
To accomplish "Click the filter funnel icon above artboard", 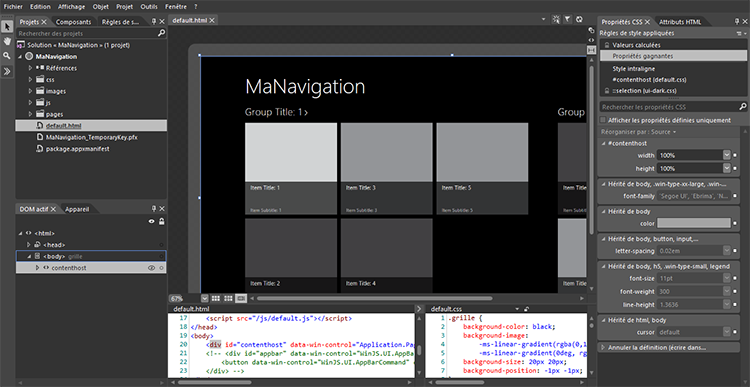I will pyautogui.click(x=567, y=19).
